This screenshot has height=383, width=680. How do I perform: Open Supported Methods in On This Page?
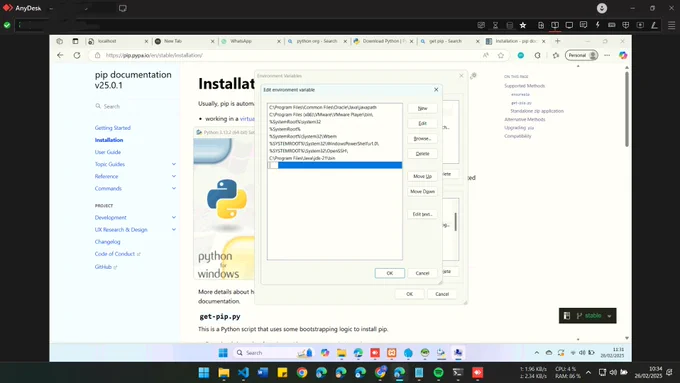tap(524, 86)
